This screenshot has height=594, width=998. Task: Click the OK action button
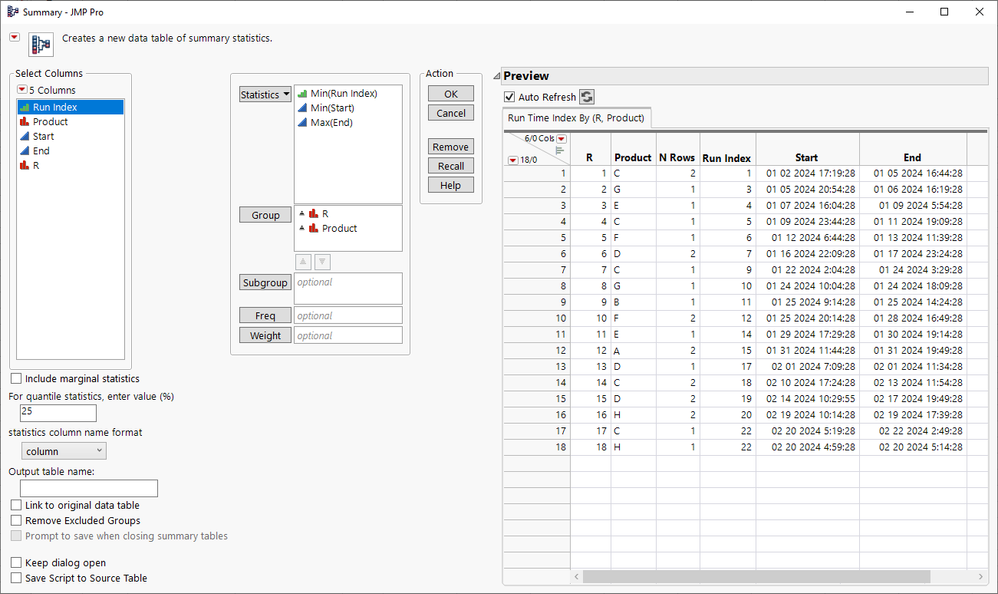click(451, 94)
